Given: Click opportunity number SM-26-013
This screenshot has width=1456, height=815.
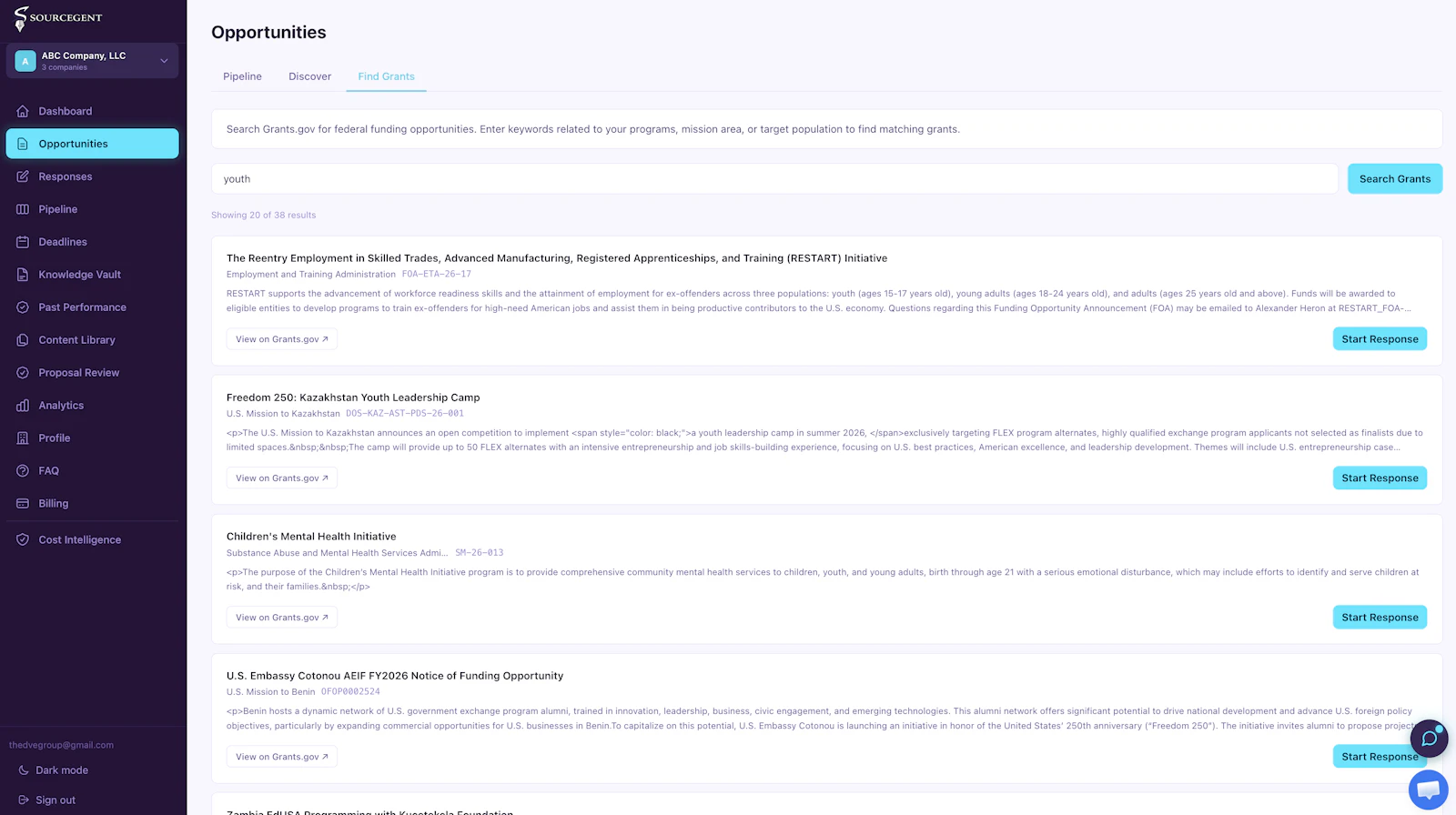Looking at the screenshot, I should (x=480, y=552).
